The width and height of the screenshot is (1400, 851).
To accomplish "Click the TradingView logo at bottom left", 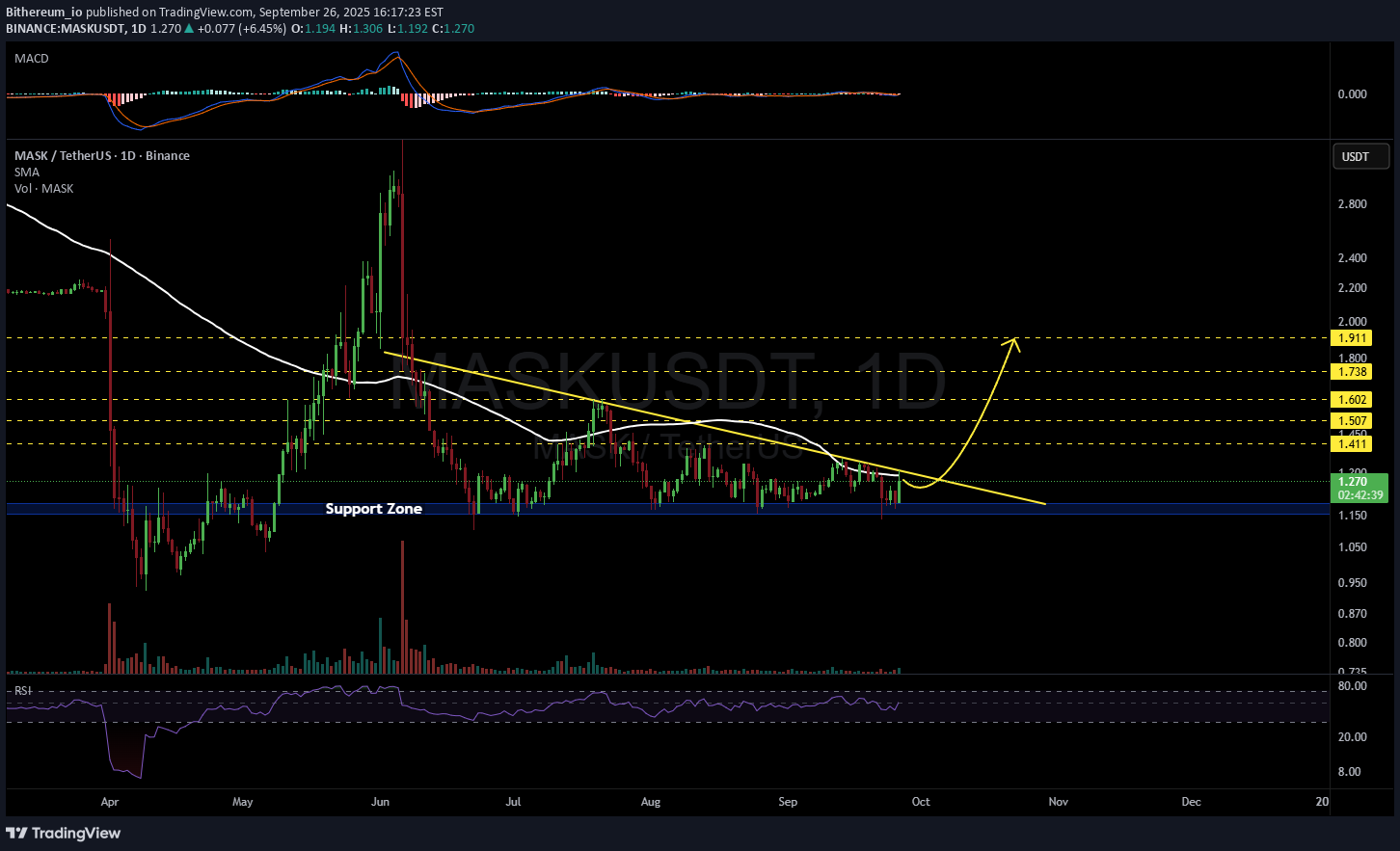I will [64, 833].
